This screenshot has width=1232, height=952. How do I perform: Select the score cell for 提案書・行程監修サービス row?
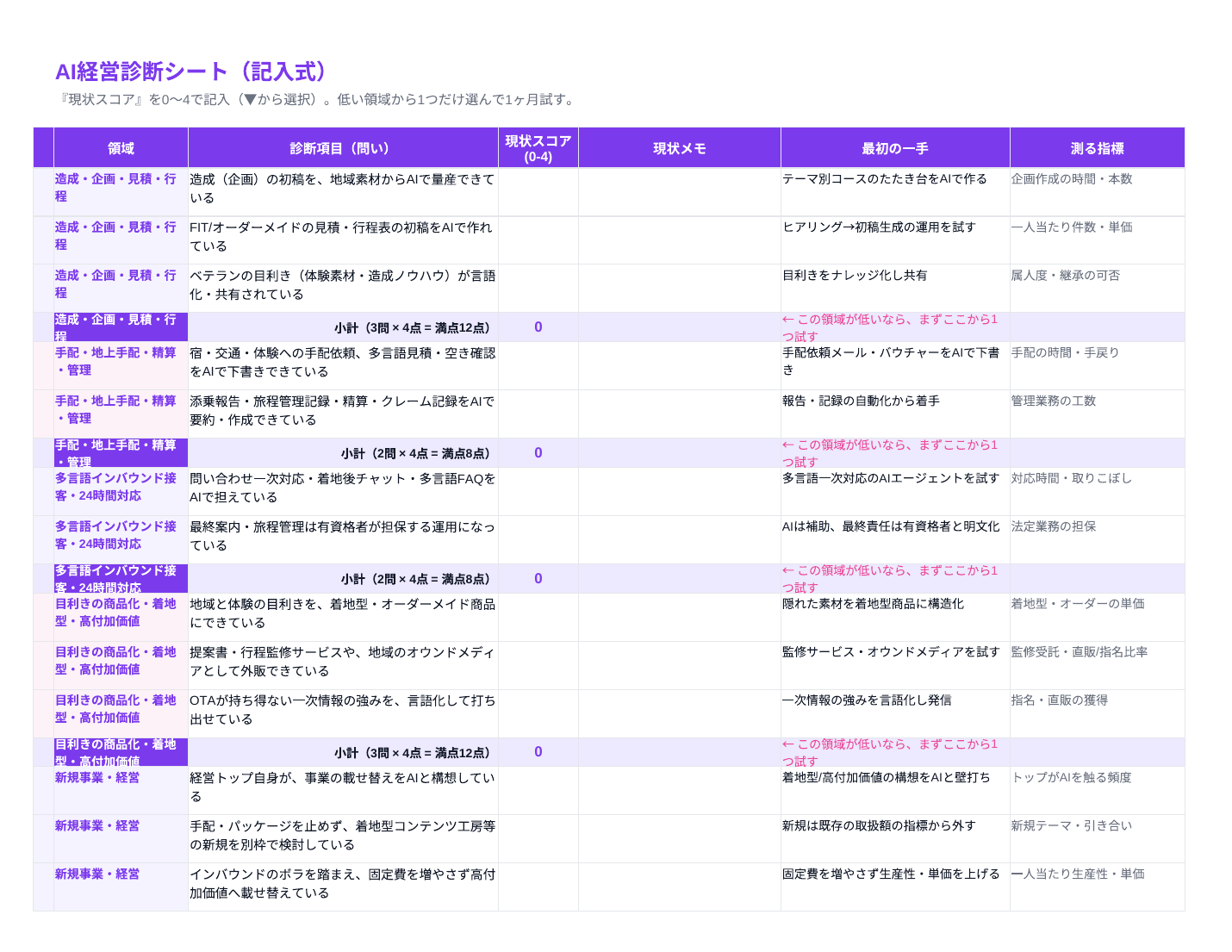pos(538,665)
